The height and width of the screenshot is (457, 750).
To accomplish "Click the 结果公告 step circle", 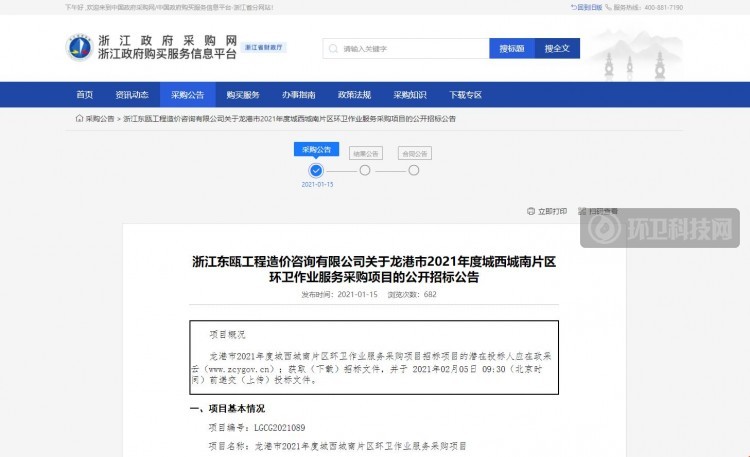I will (x=365, y=170).
